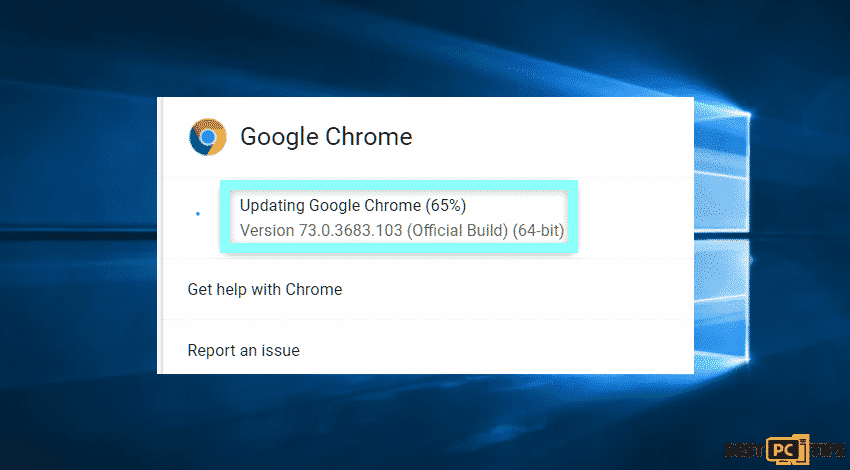
Task: Click the PC monitor watermark logo
Action: pyautogui.click(x=788, y=449)
